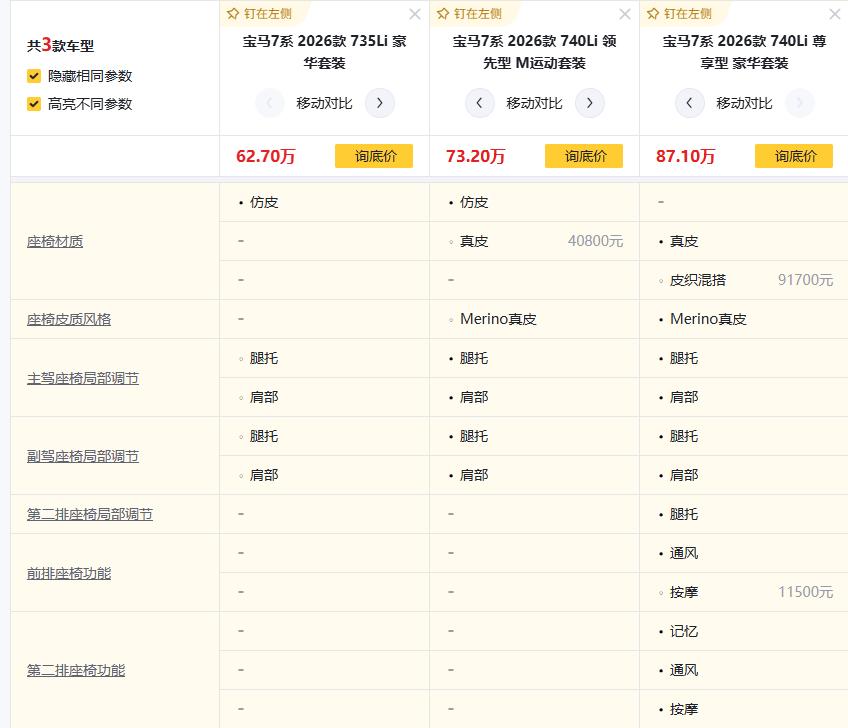Uncheck 高亮不同参数 checkbox
This screenshot has width=848, height=728.
pos(34,104)
